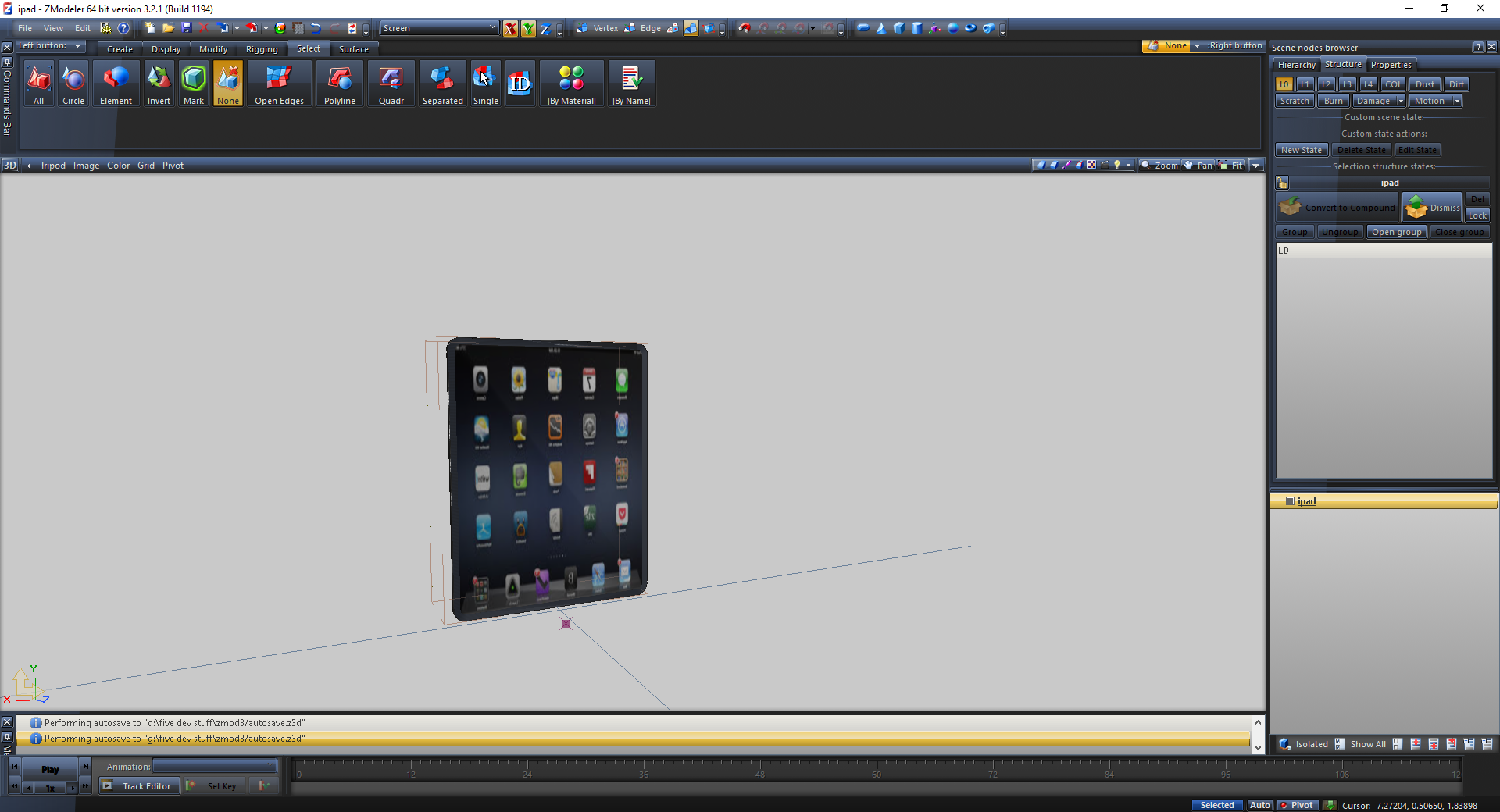
Task: Toggle Selected mode in the status bar
Action: point(1216,805)
